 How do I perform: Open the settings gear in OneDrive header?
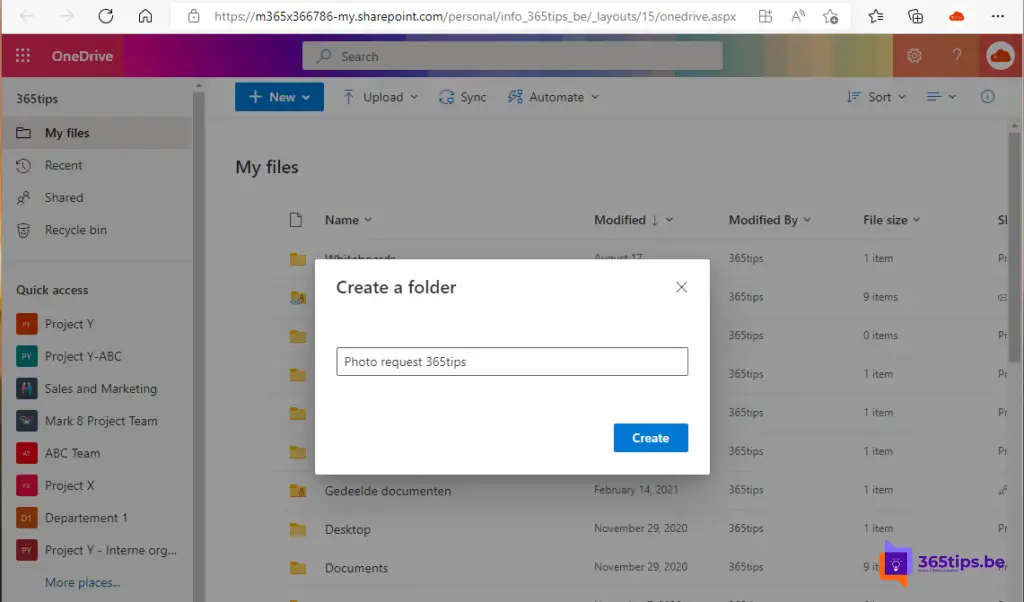[913, 57]
